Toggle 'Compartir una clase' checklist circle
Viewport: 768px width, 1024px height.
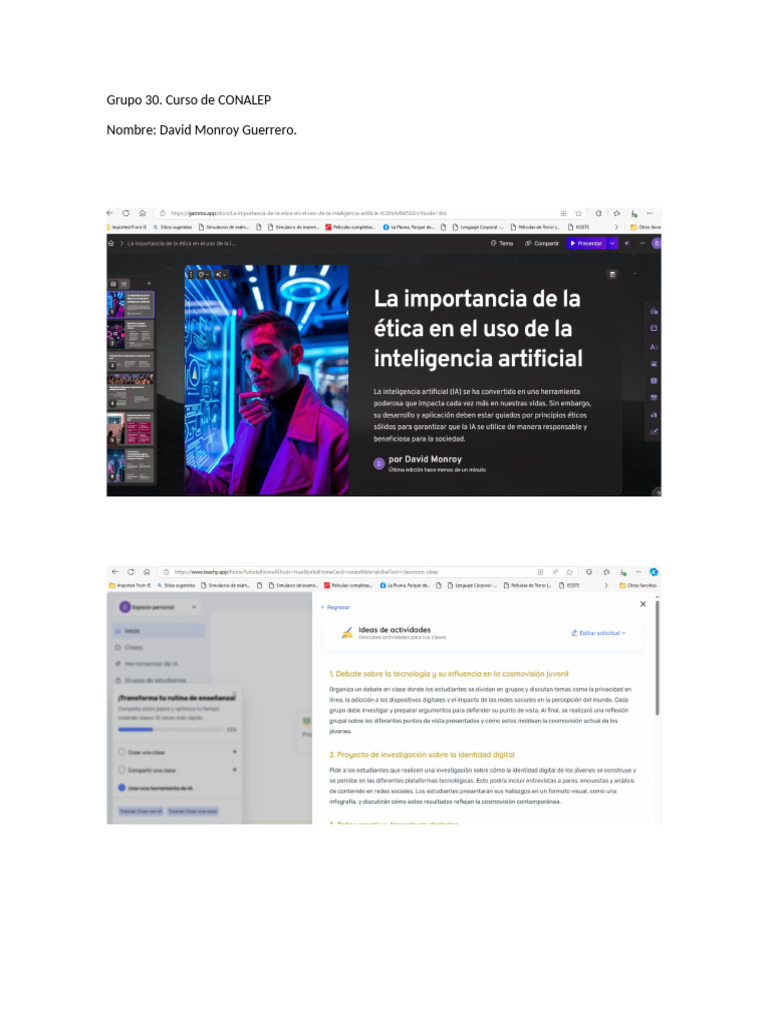tap(121, 769)
